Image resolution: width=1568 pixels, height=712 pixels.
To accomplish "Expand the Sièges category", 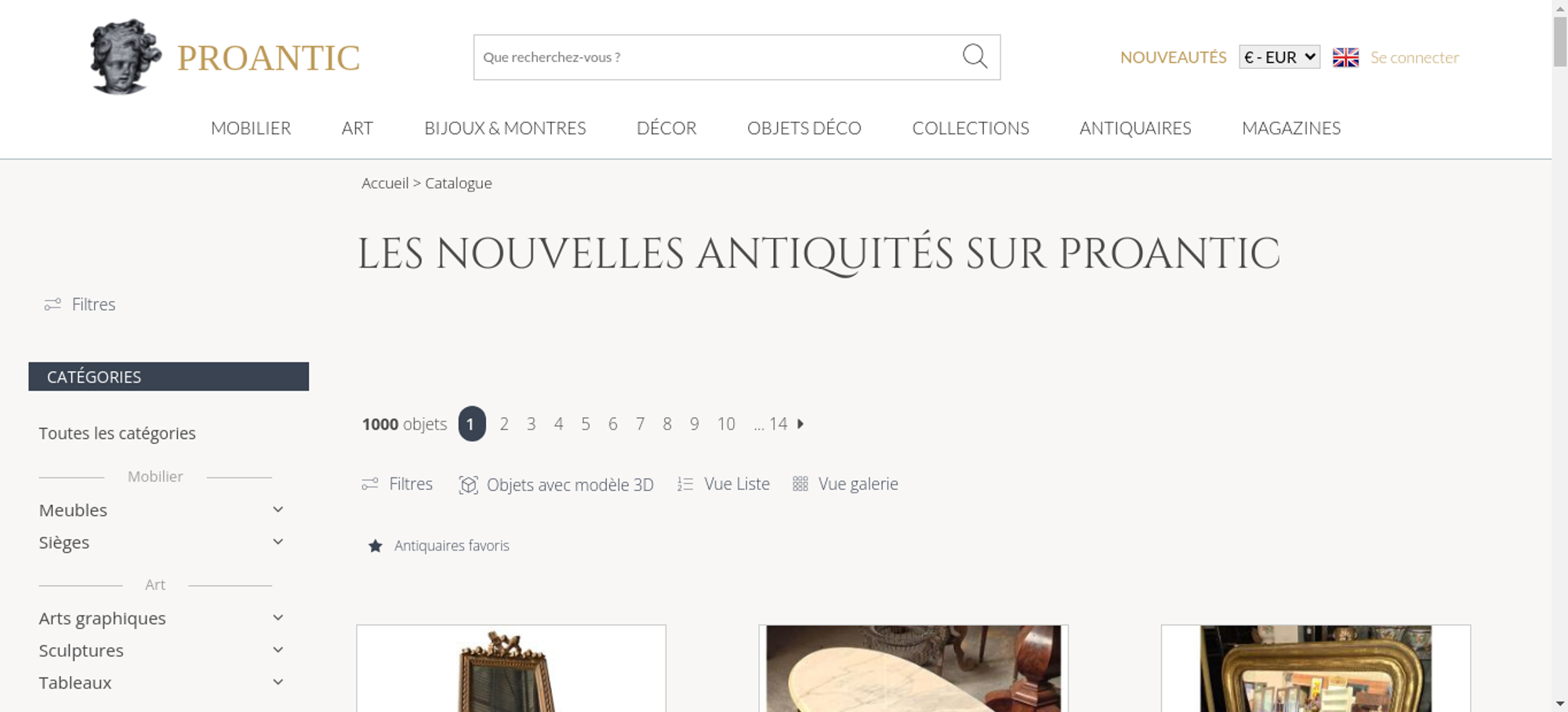I will coord(278,542).
